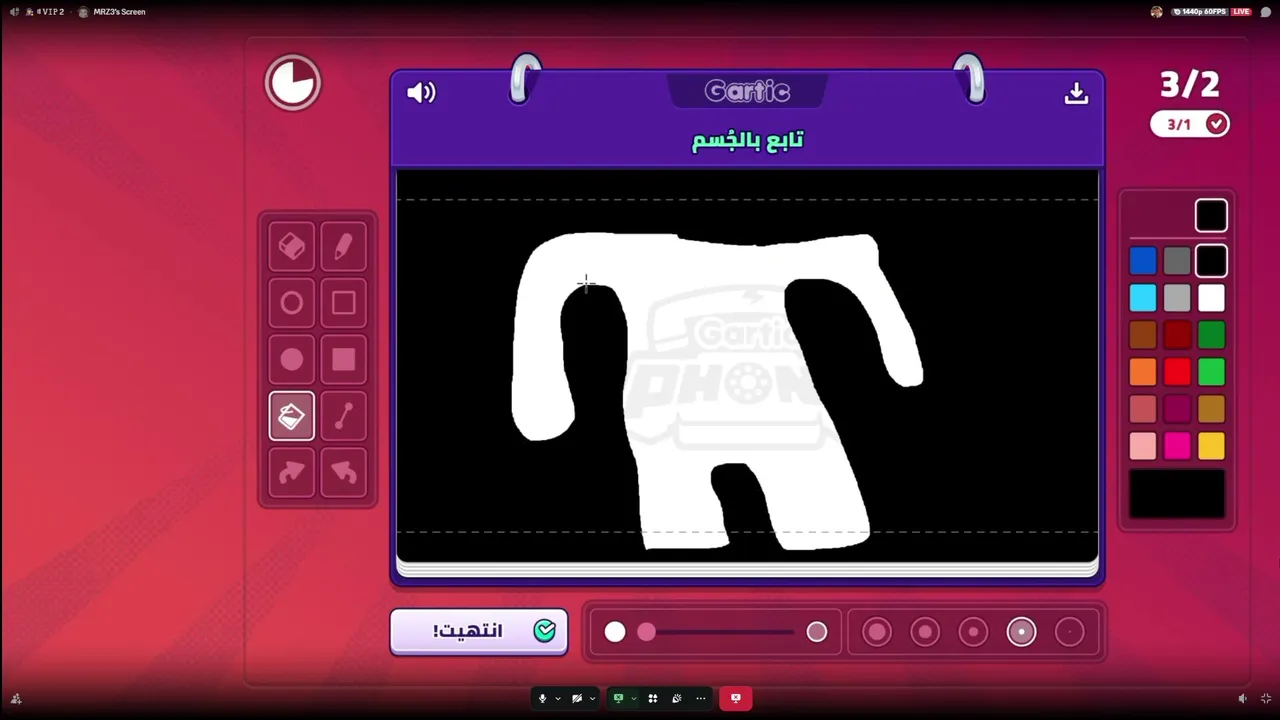The image size is (1280, 720).
Task: Click the round timer clock icon
Action: [293, 82]
